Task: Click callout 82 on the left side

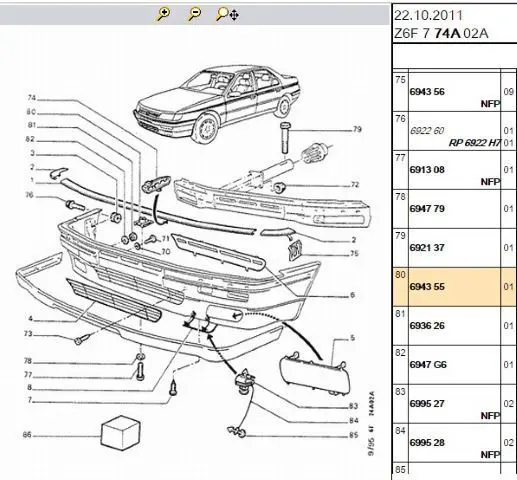Action: pos(30,139)
